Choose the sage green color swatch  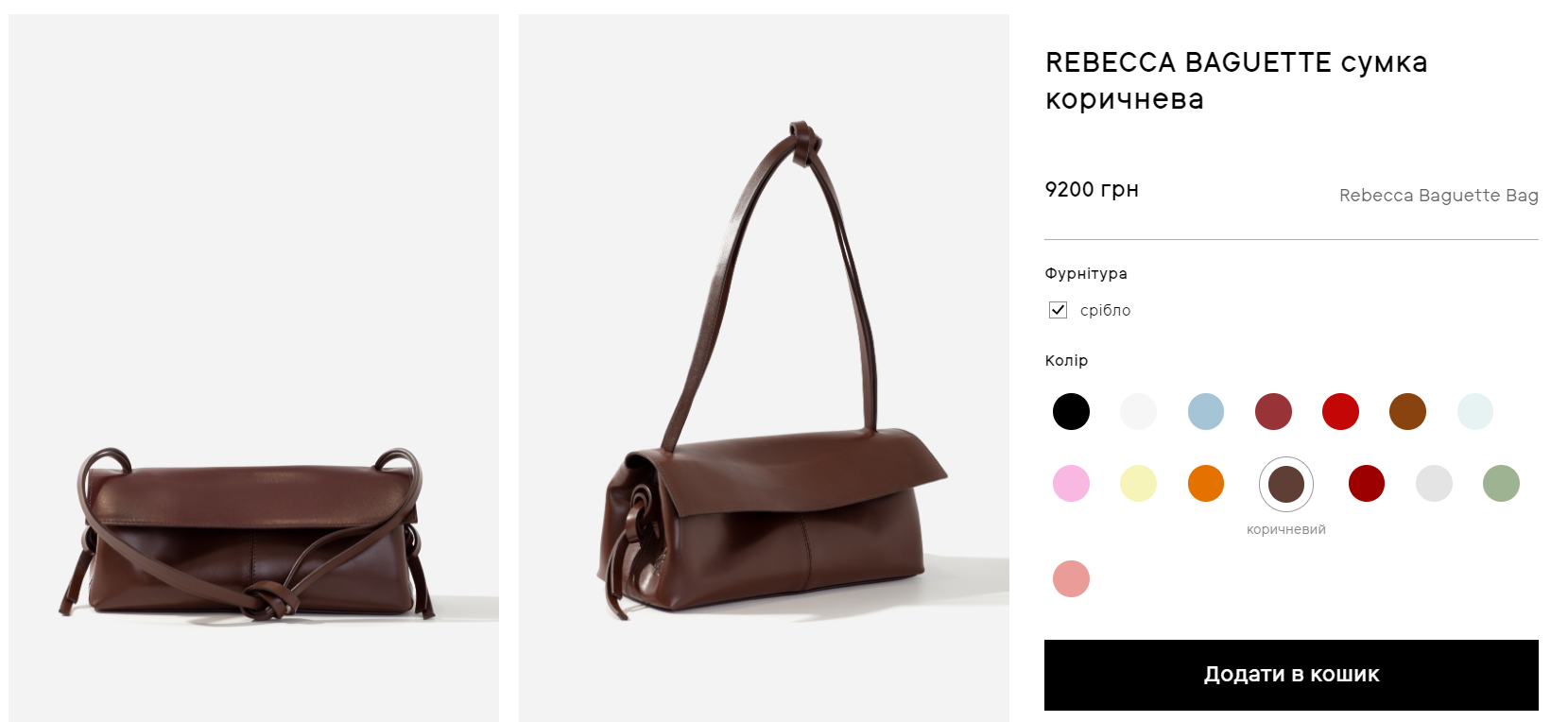pyautogui.click(x=1501, y=483)
